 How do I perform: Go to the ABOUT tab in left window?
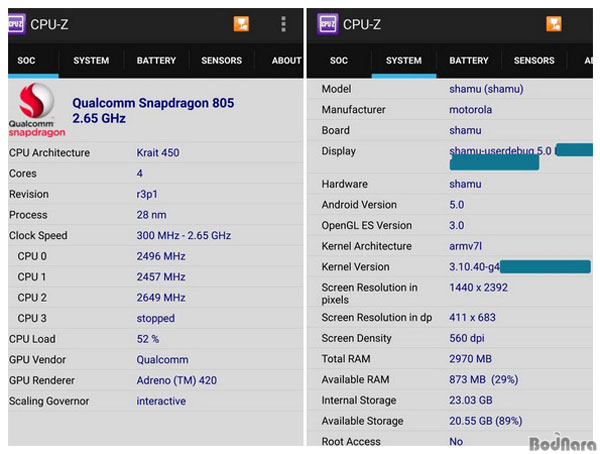click(x=285, y=61)
